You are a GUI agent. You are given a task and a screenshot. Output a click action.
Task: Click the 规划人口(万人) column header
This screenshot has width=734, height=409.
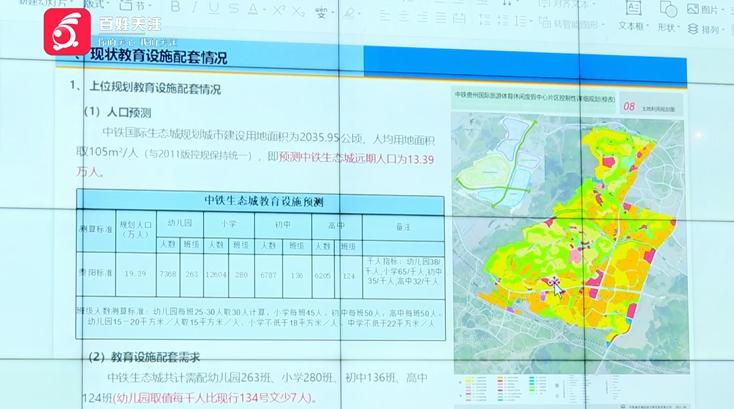click(x=136, y=229)
